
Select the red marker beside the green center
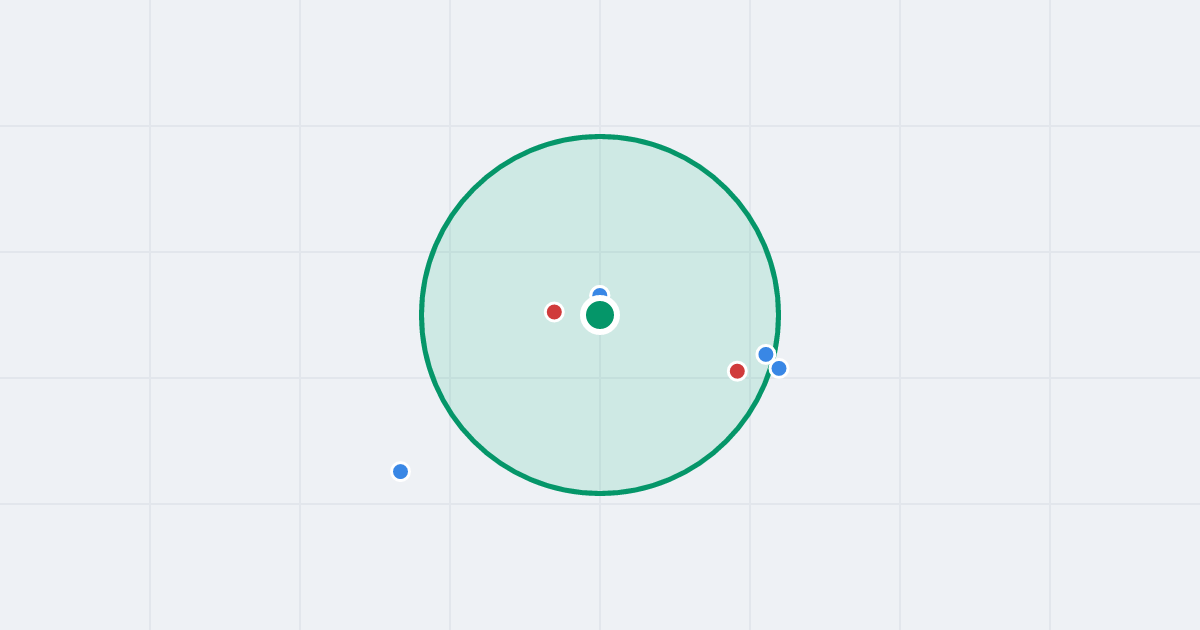coord(554,312)
